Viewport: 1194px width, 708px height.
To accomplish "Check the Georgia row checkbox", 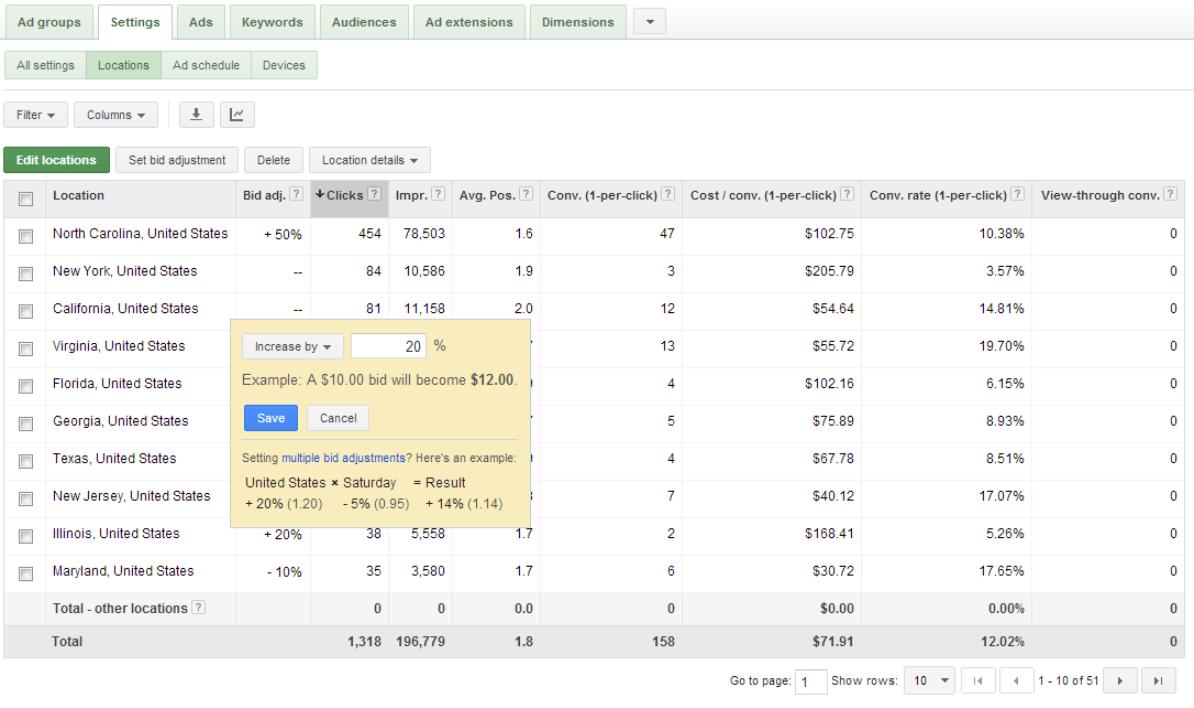I will [x=26, y=423].
